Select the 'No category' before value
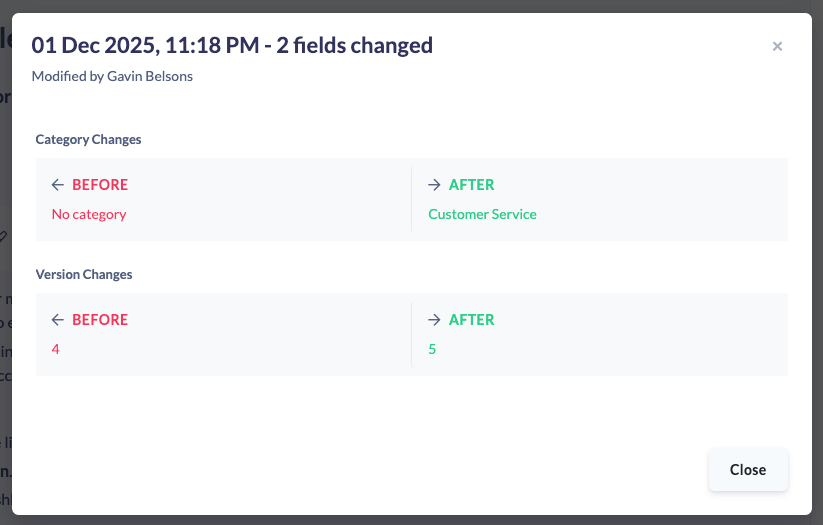Image resolution: width=823 pixels, height=525 pixels. 89,214
